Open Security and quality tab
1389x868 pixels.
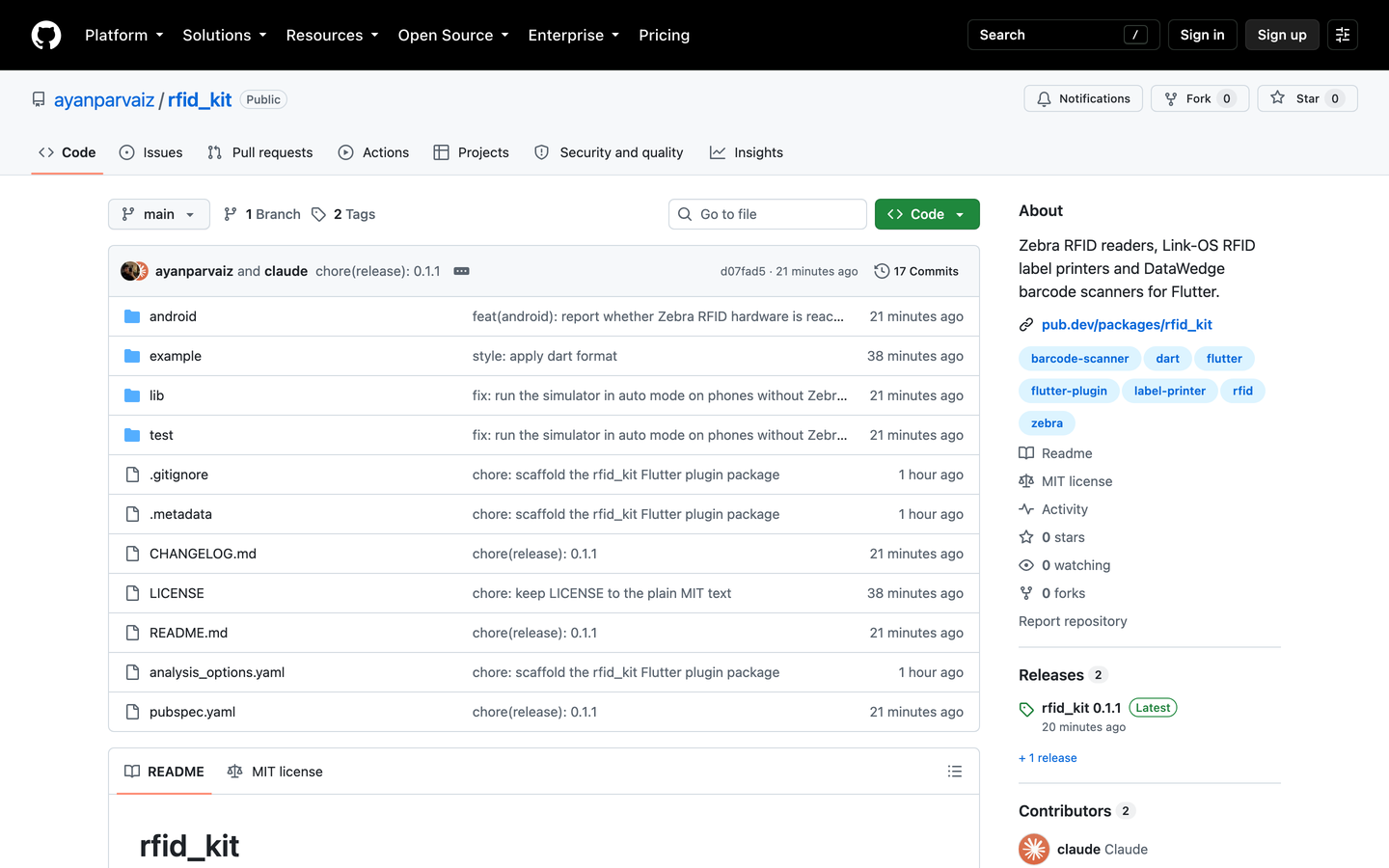click(x=609, y=152)
